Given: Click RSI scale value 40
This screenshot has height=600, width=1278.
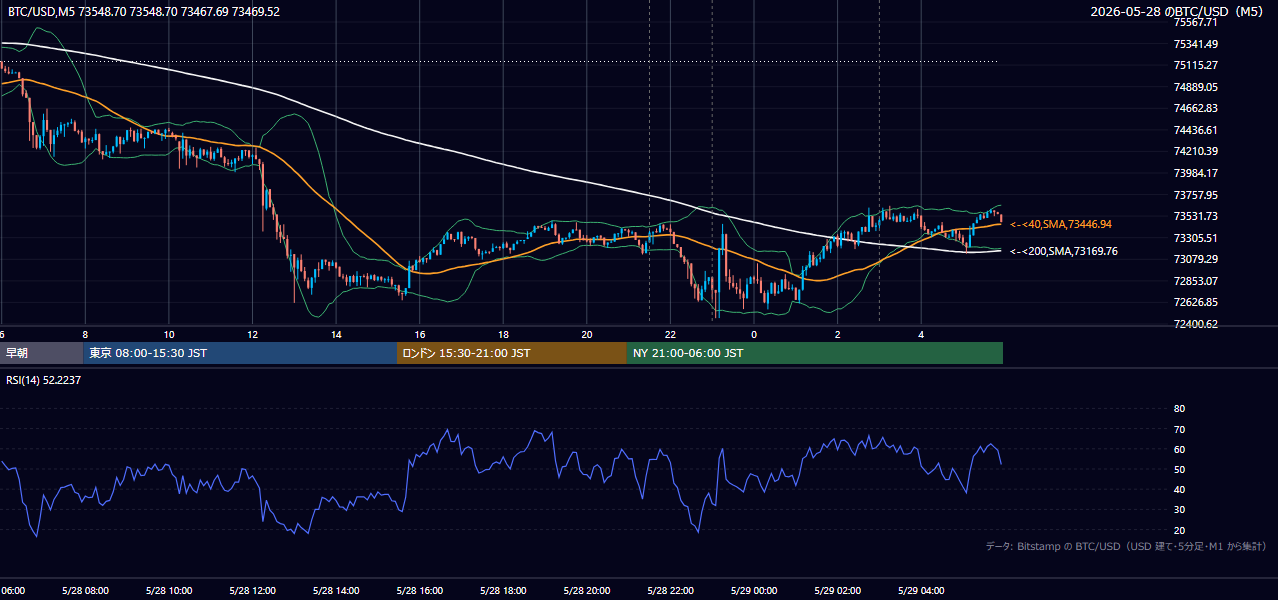Looking at the screenshot, I should pyautogui.click(x=1179, y=490).
